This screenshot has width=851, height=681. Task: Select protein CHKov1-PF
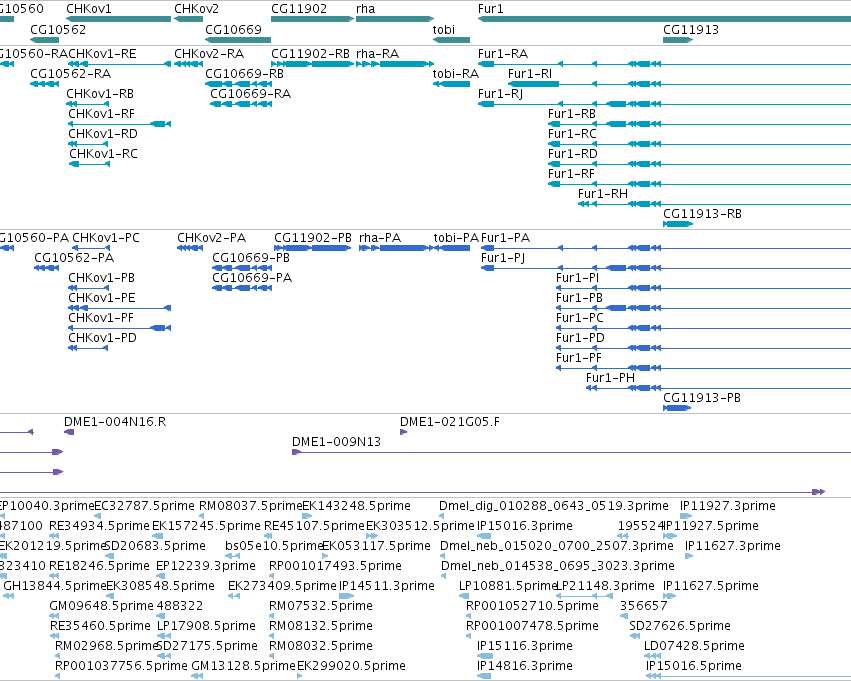point(101,318)
